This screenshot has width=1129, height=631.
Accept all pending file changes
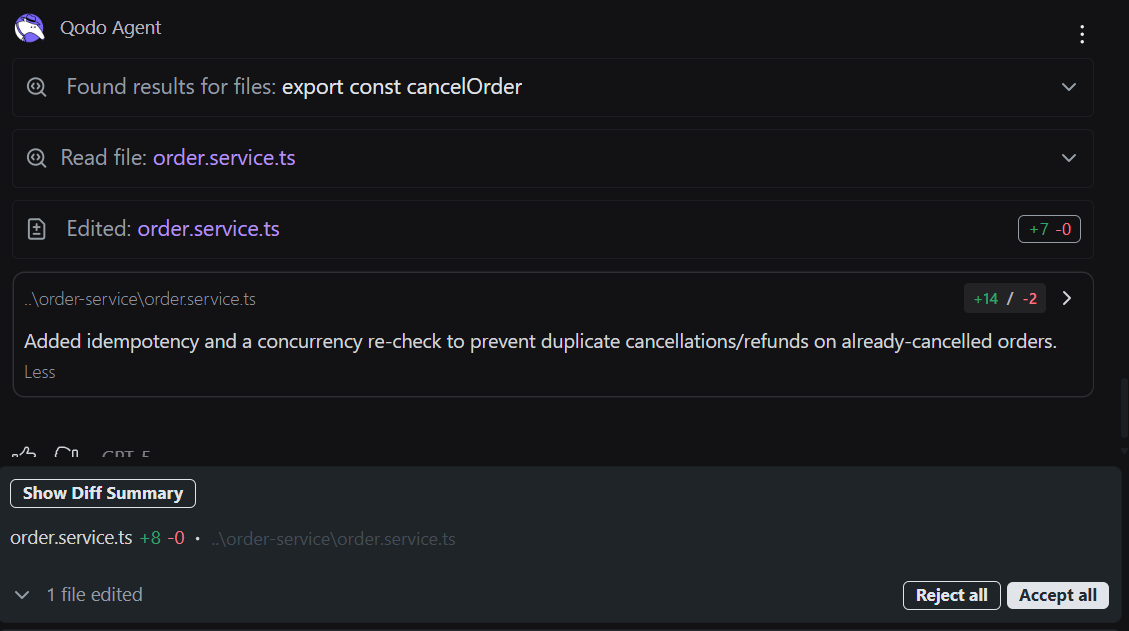pos(1057,595)
